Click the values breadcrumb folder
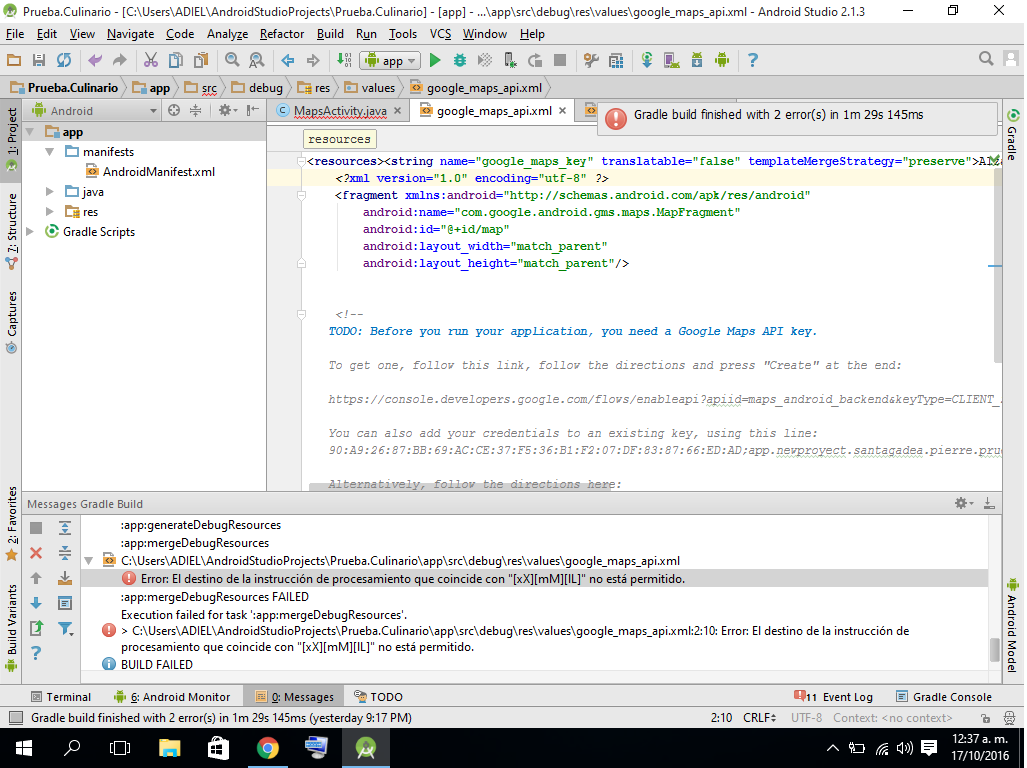Image resolution: width=1027 pixels, height=768 pixels. point(370,88)
